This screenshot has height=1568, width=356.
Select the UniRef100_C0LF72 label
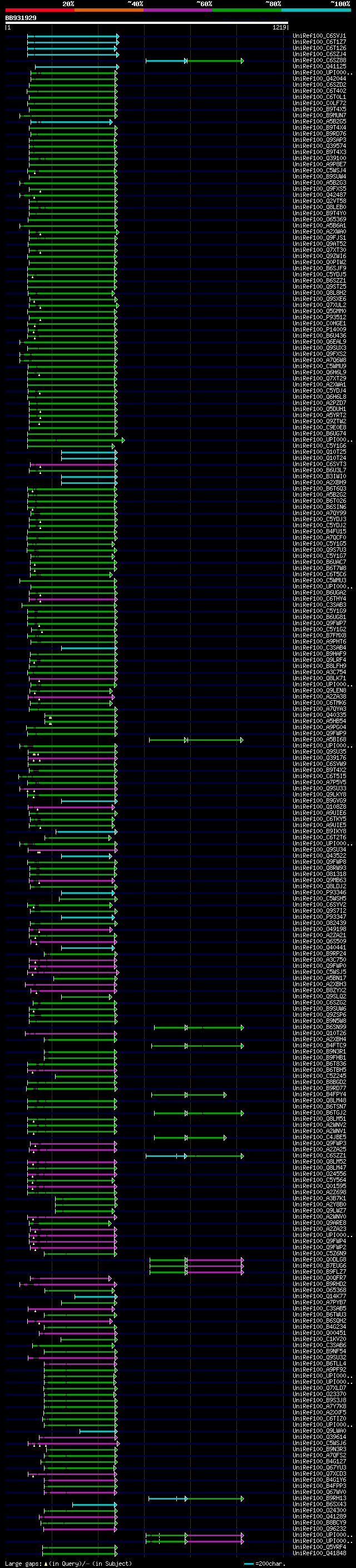(319, 103)
